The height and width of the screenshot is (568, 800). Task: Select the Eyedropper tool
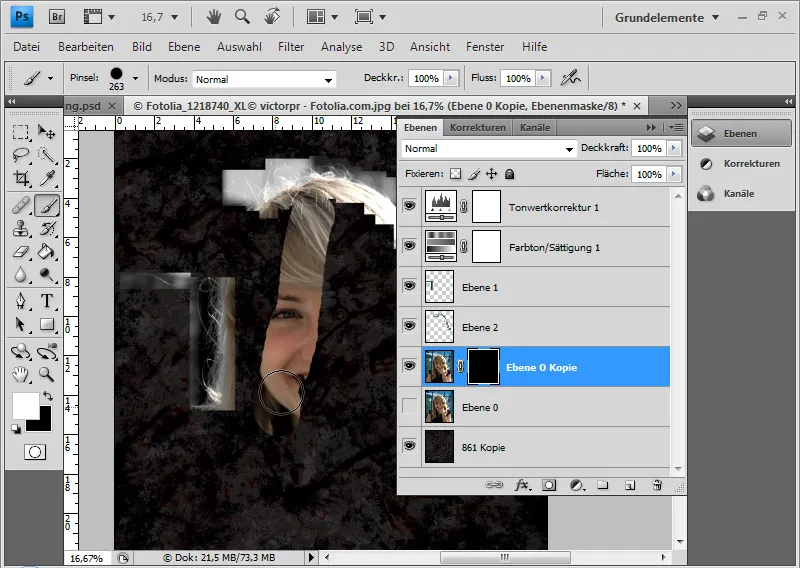(x=47, y=178)
